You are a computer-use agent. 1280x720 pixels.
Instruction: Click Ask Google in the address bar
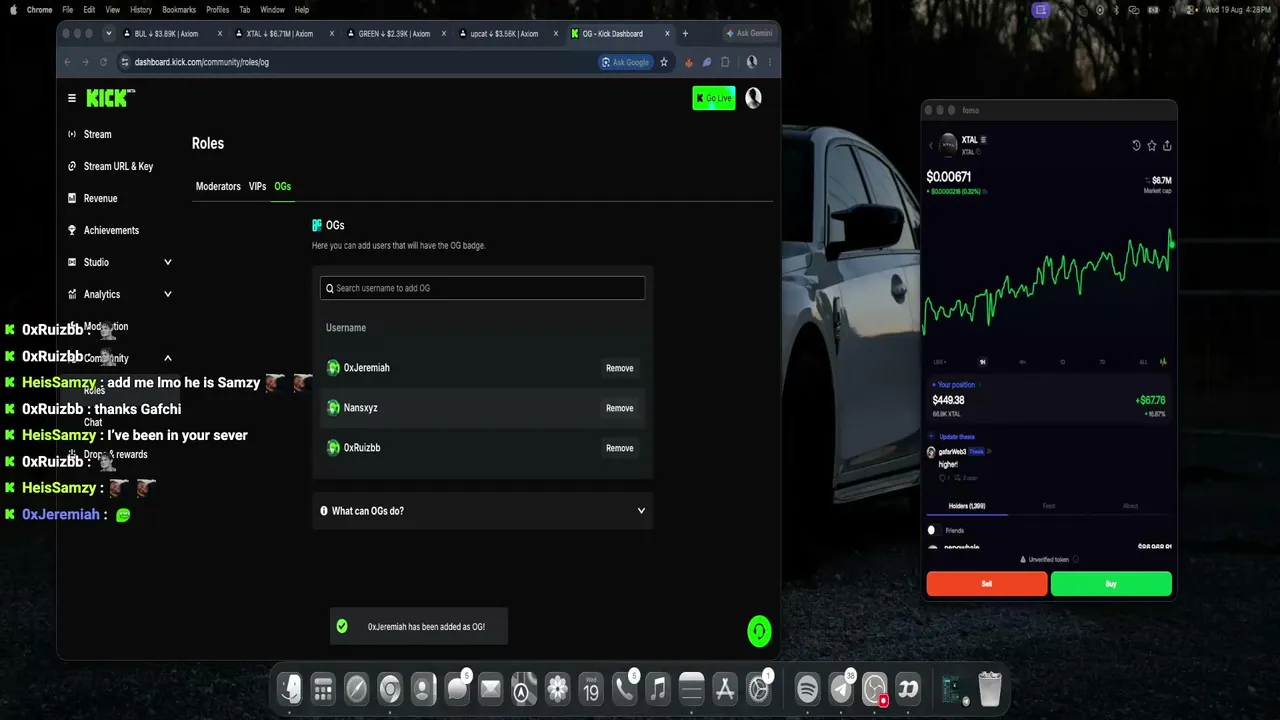625,62
